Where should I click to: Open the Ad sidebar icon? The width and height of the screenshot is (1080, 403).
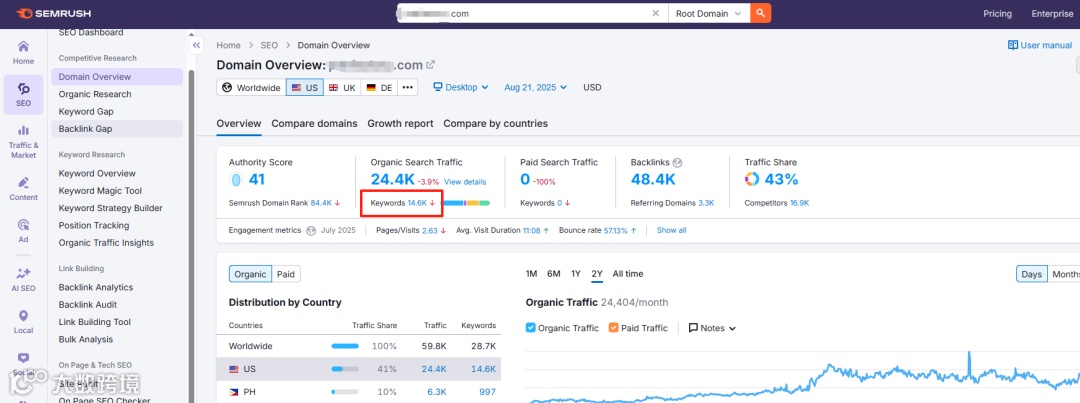tap(23, 231)
